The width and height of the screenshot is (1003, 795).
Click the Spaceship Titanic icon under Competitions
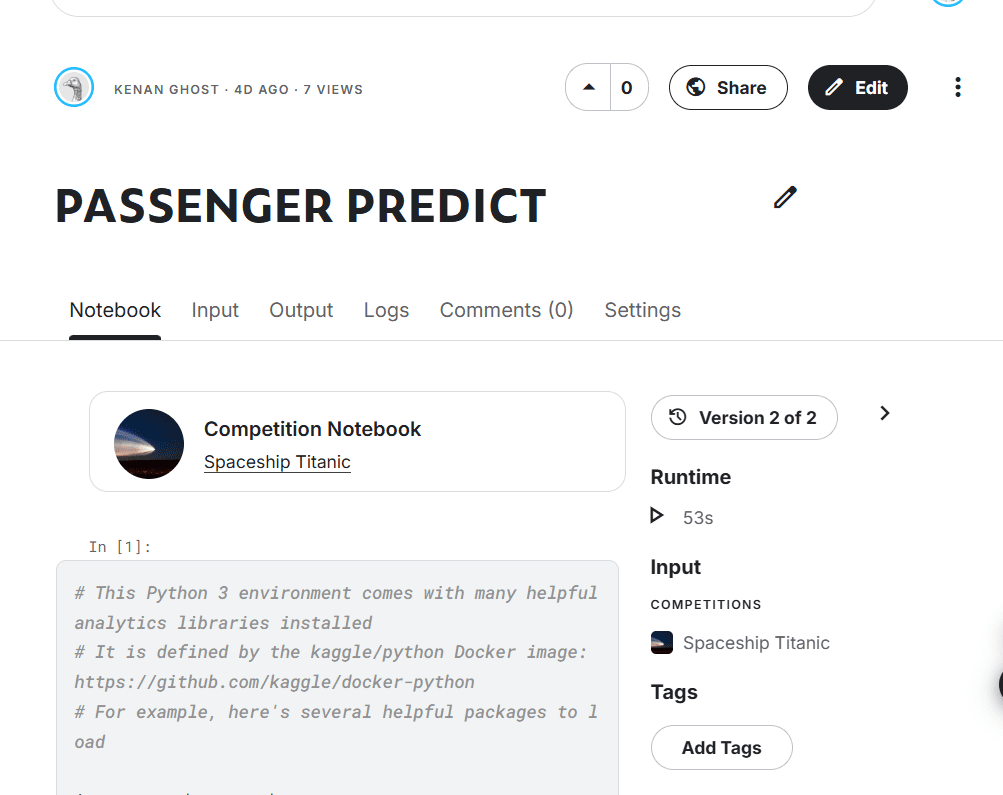click(x=661, y=643)
